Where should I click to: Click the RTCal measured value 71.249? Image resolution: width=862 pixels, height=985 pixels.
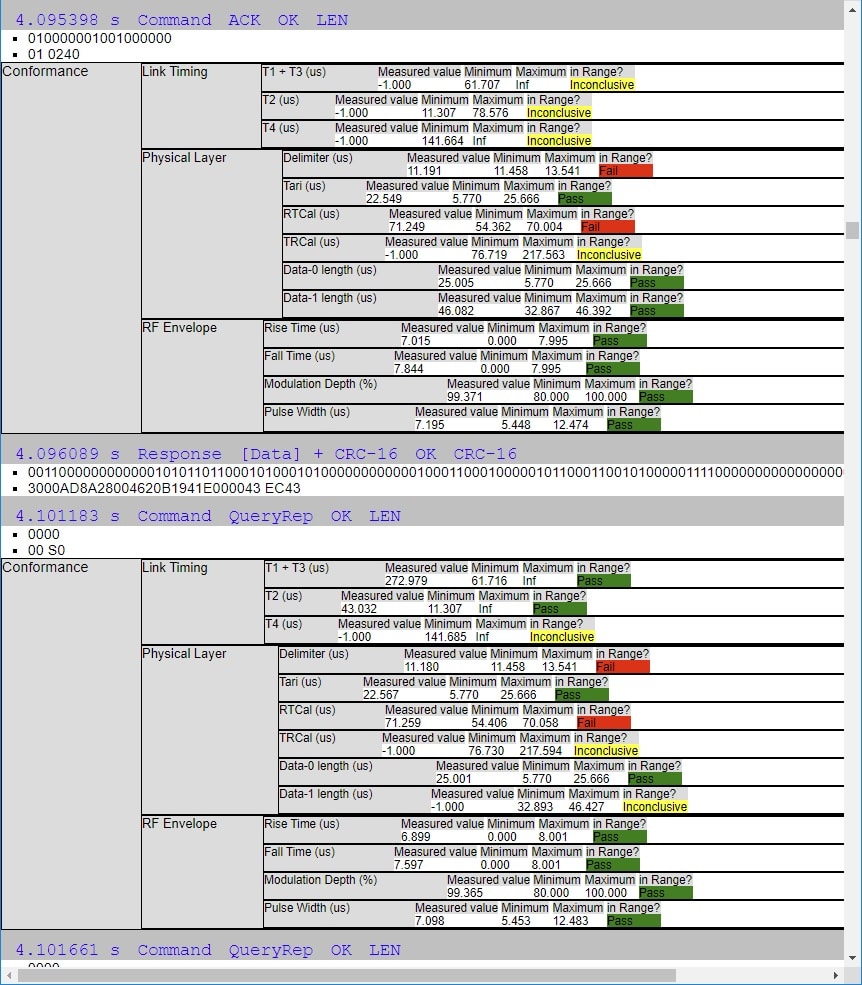click(406, 227)
